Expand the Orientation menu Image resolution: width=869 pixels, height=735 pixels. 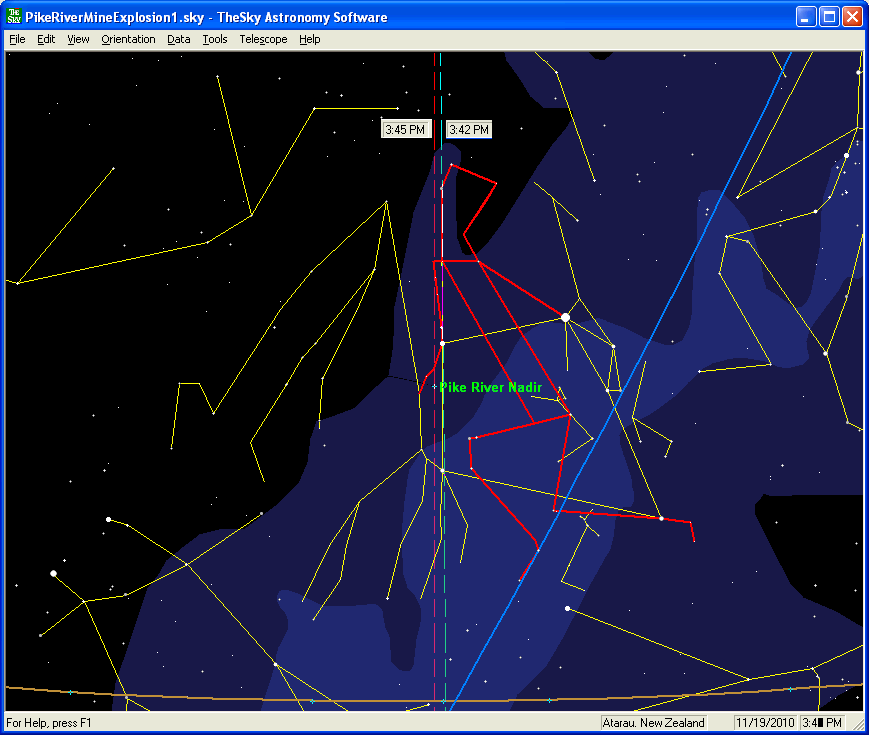tap(128, 39)
